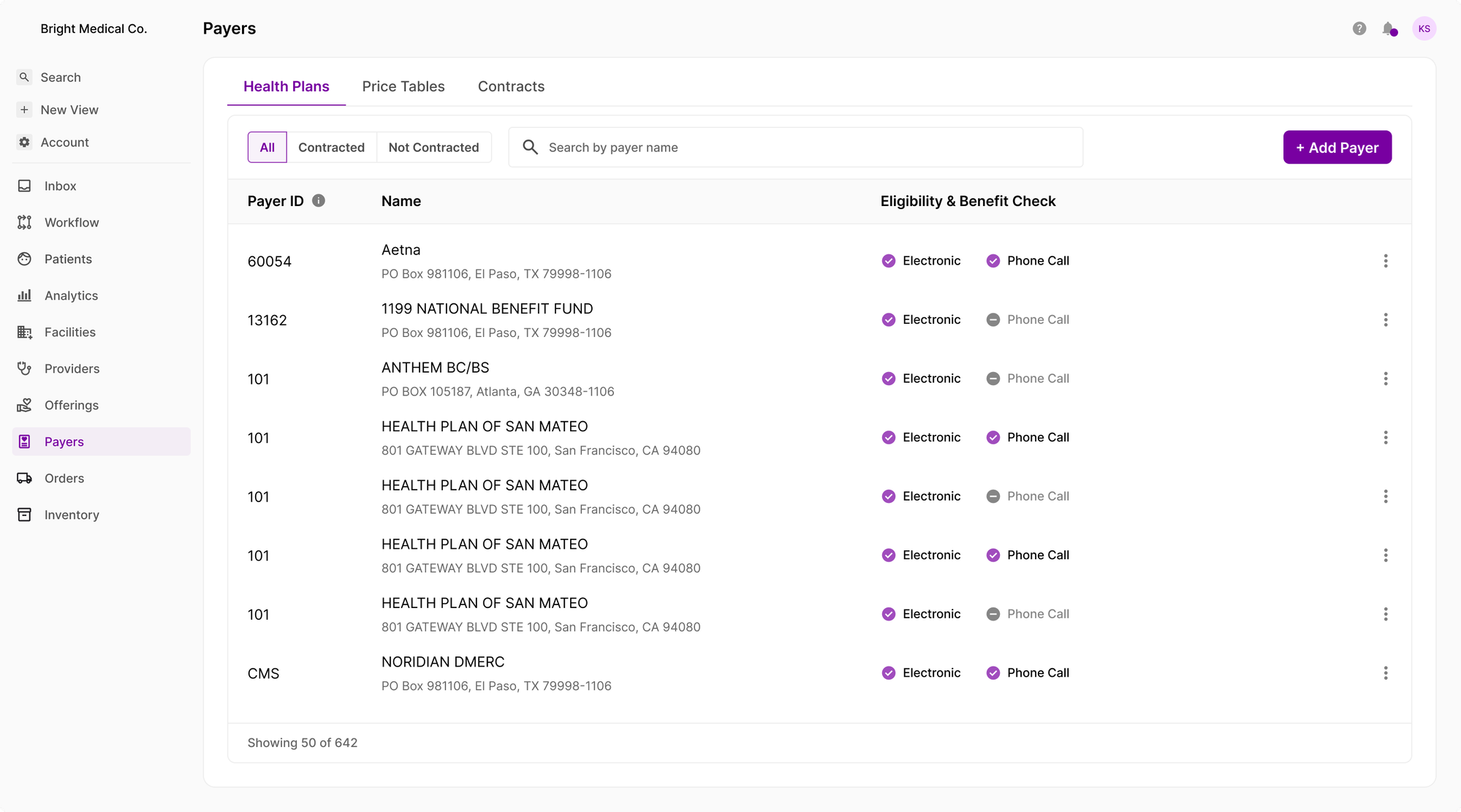Open the KS user avatar
Image resolution: width=1461 pixels, height=812 pixels.
click(1424, 29)
